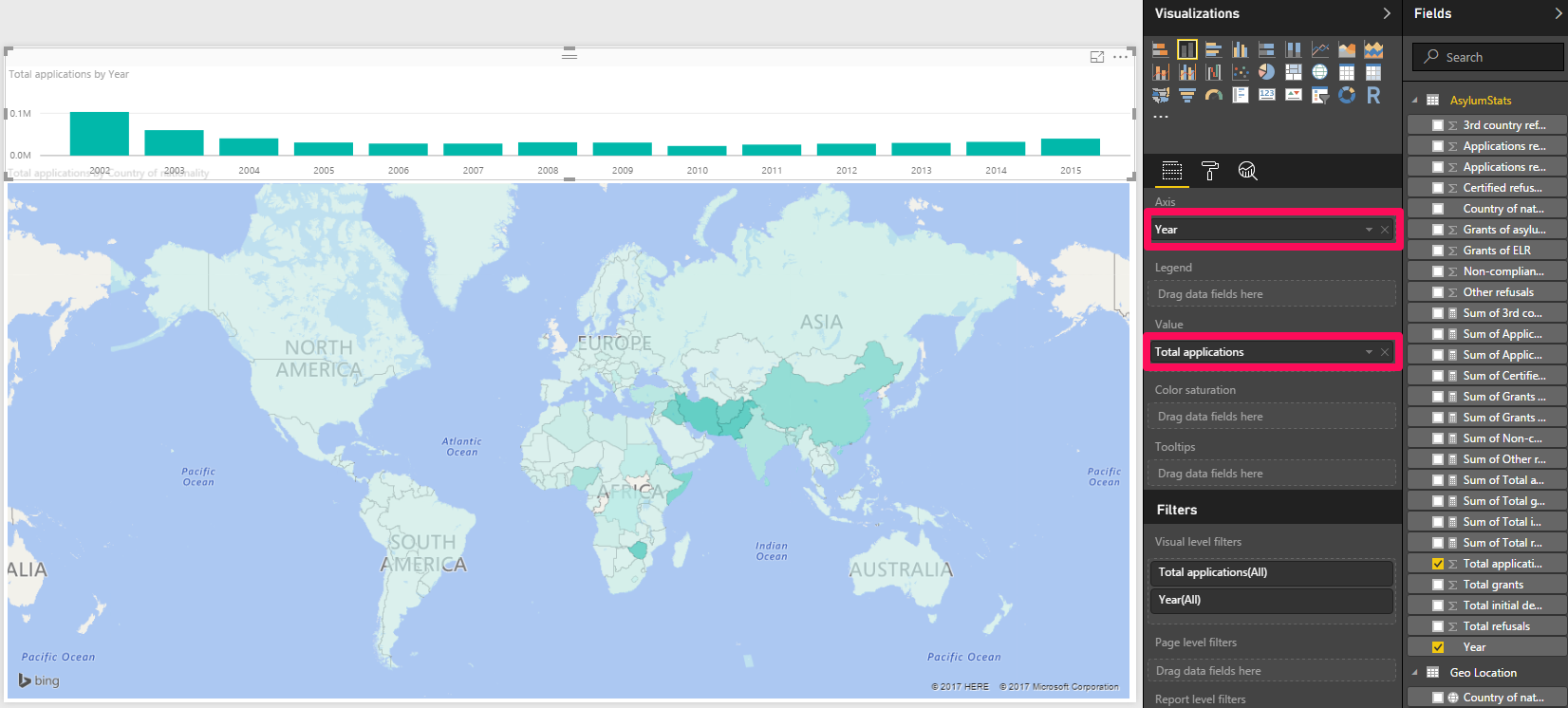Open the Total applications(All) visual filter

1272,572
